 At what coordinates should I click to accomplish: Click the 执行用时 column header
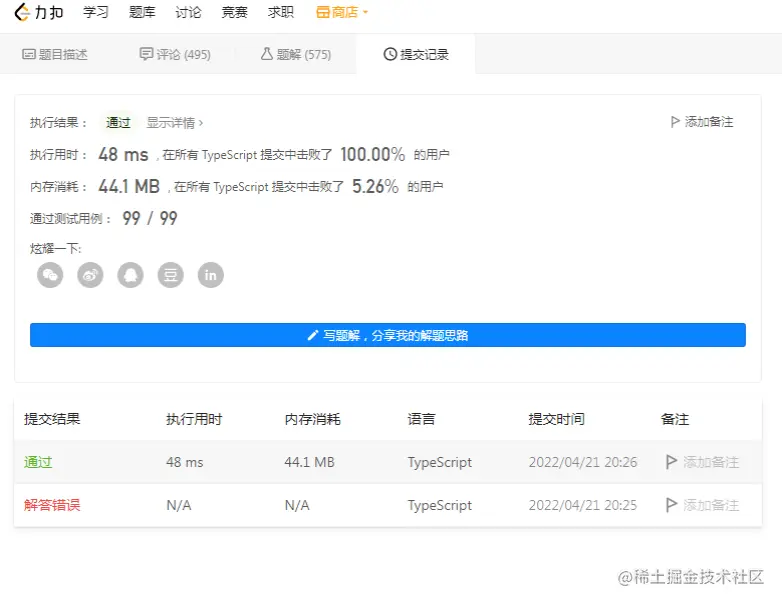tap(194, 419)
